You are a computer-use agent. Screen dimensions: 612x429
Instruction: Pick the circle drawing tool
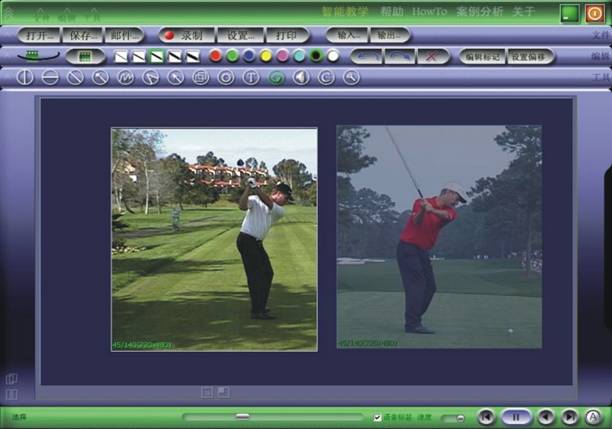[x=226, y=77]
